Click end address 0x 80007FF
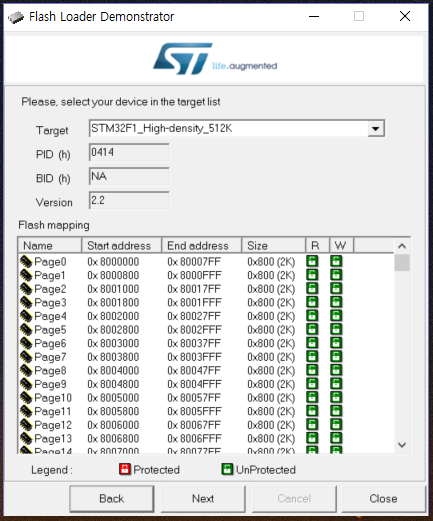This screenshot has height=521, width=433. coord(194,262)
